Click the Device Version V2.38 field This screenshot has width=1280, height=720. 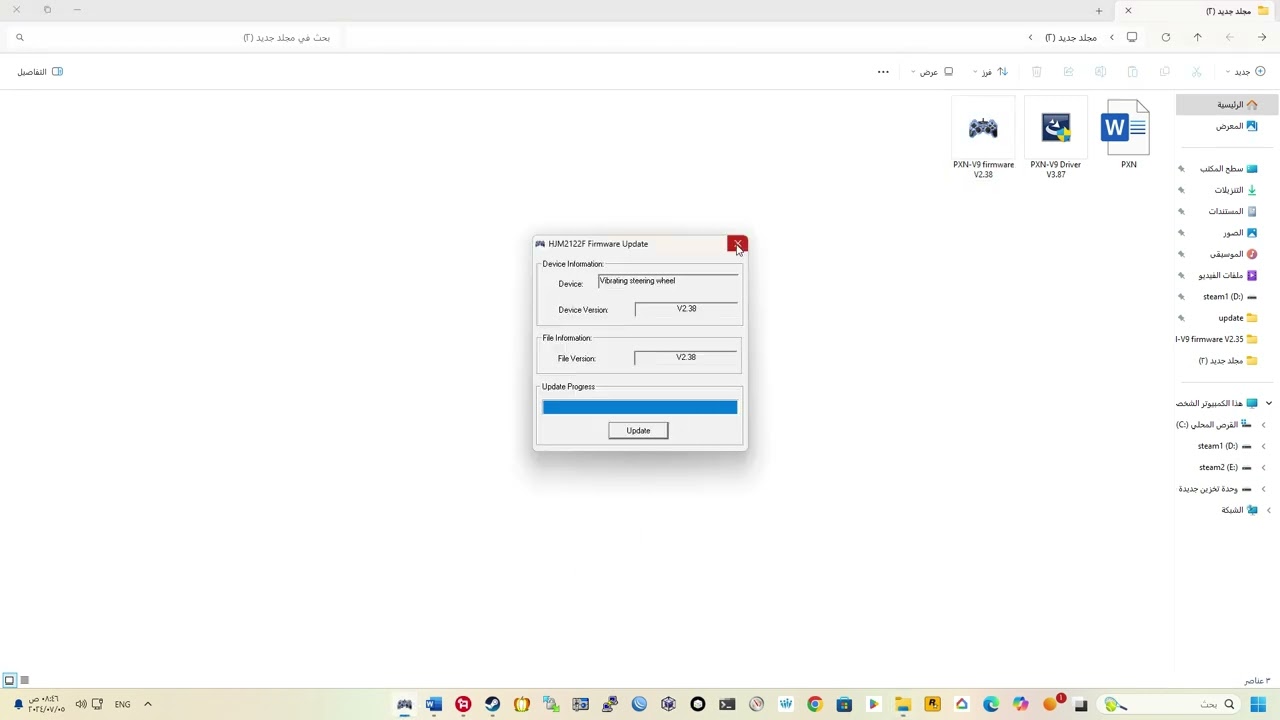tap(686, 309)
